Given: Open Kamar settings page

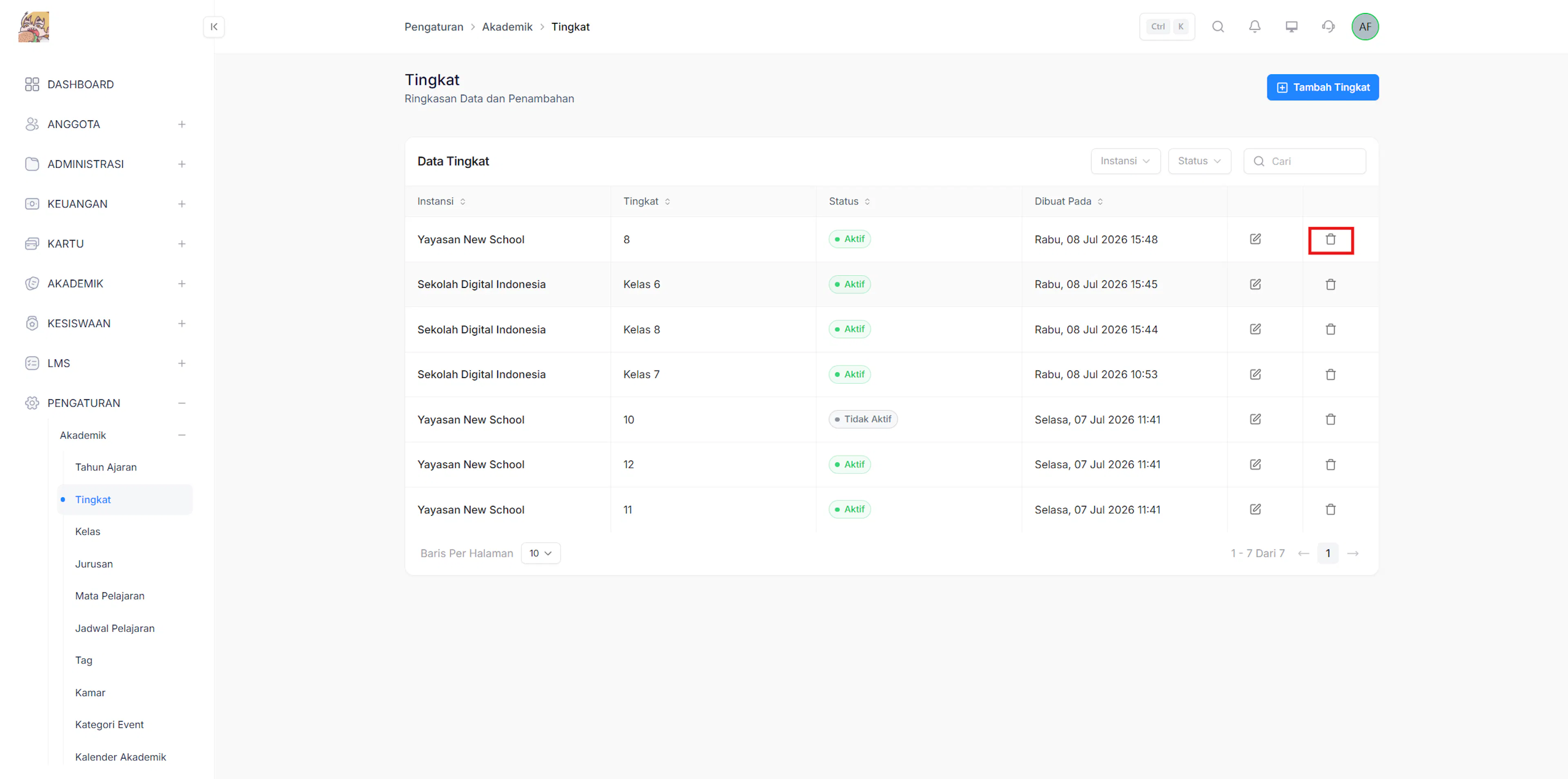Looking at the screenshot, I should [90, 692].
